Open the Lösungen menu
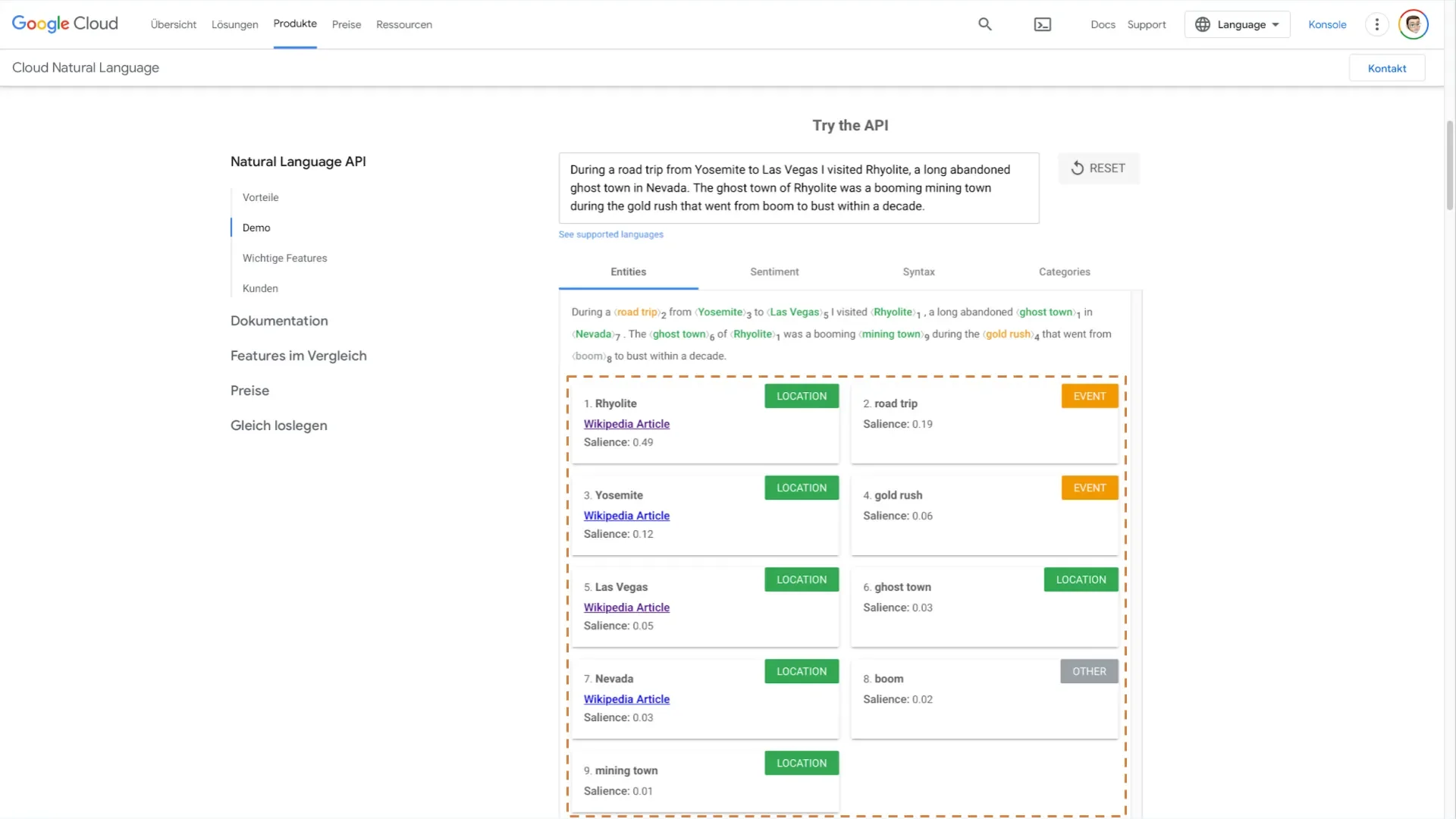 234,24
